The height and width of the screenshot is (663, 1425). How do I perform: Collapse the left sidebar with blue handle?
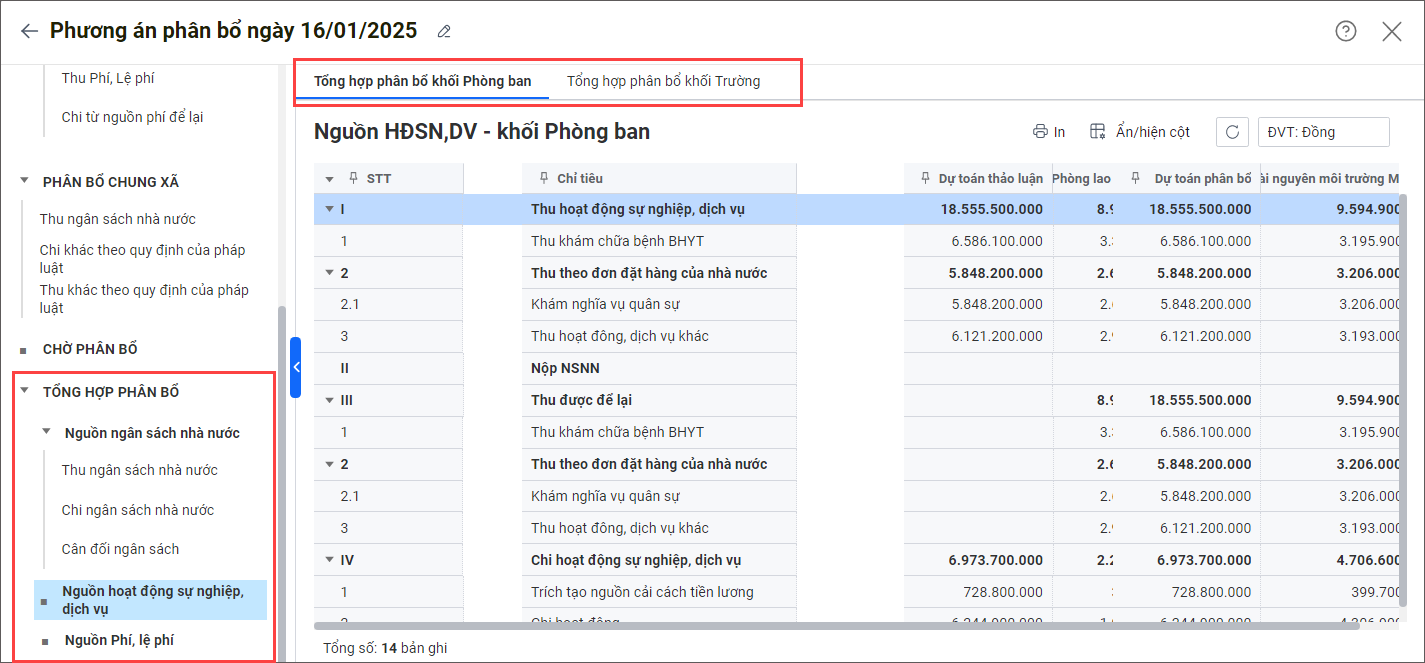(295, 367)
